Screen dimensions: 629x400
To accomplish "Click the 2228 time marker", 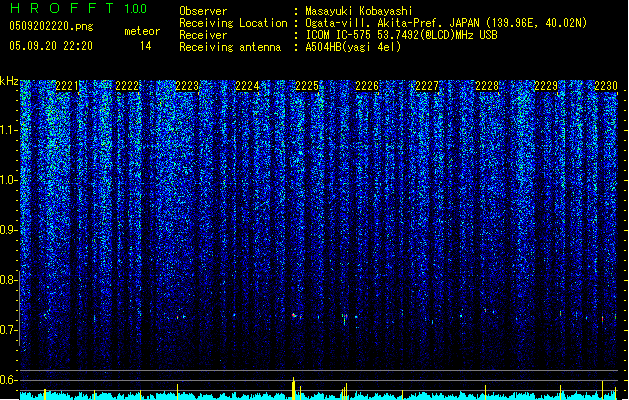I will [x=487, y=86].
